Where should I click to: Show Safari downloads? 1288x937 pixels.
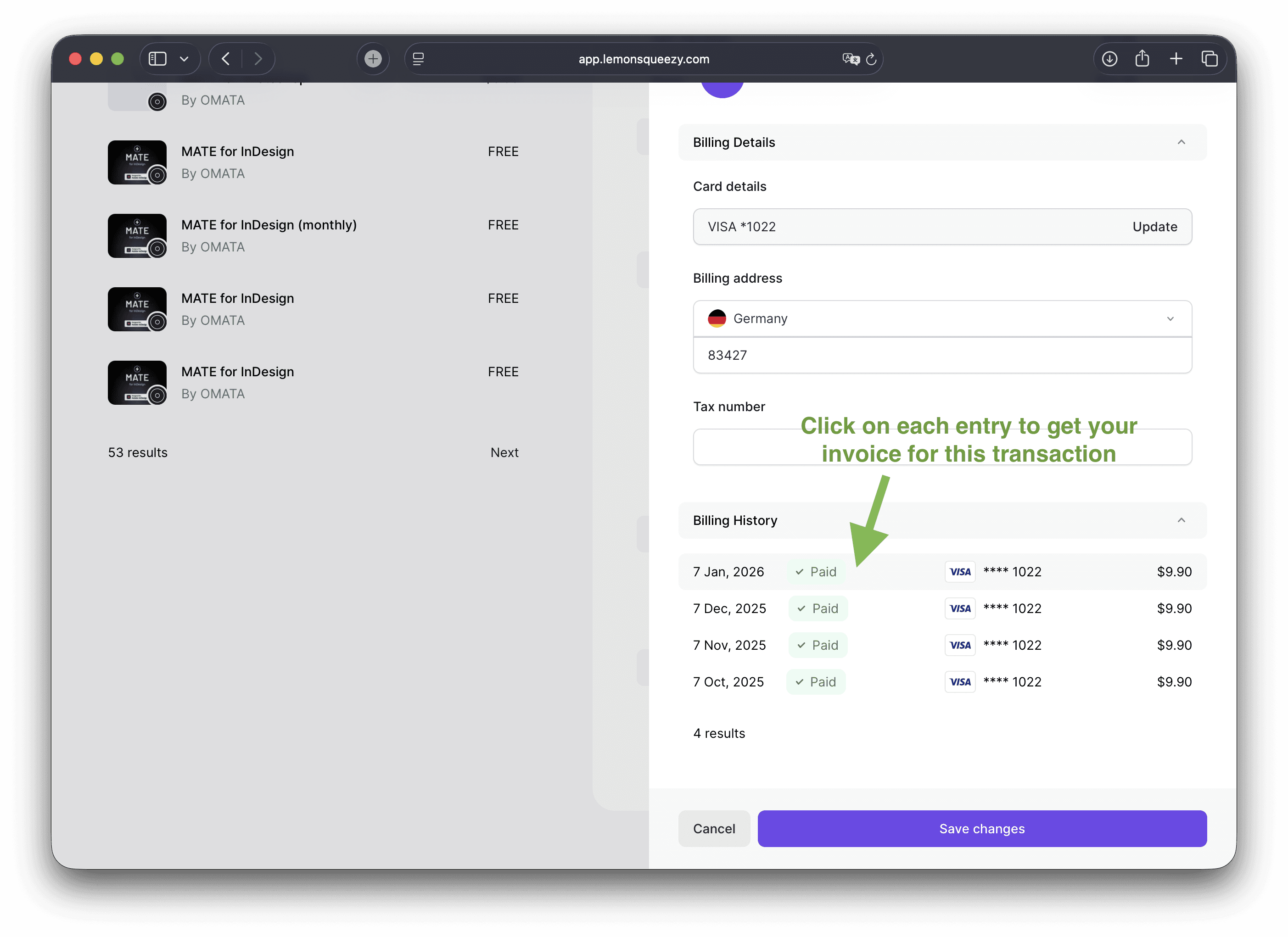click(1109, 59)
